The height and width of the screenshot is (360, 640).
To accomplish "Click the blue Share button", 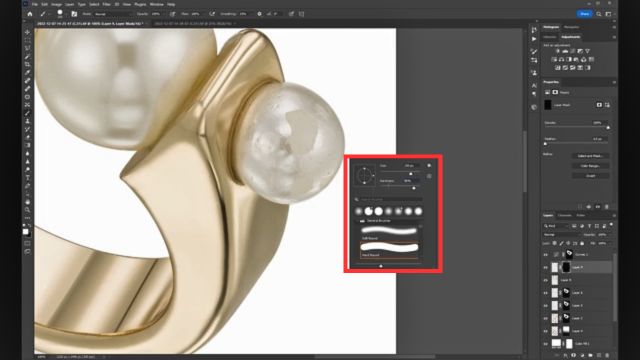I will [x=584, y=14].
